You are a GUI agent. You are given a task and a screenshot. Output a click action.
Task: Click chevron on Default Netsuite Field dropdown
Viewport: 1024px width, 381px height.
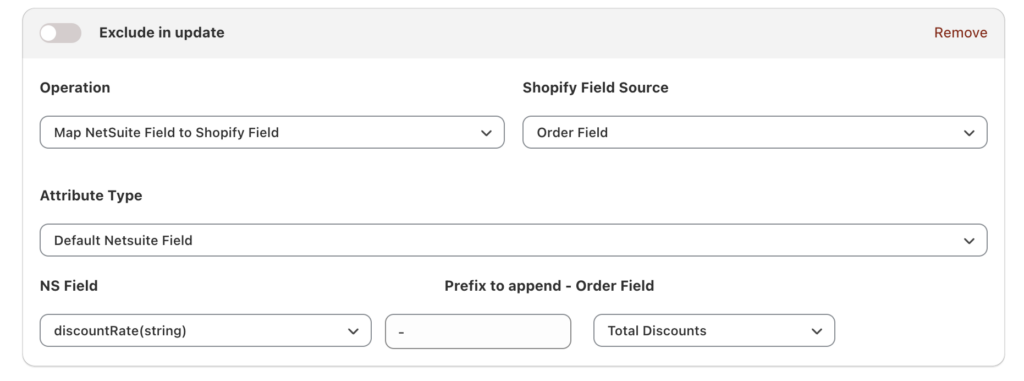click(x=969, y=240)
